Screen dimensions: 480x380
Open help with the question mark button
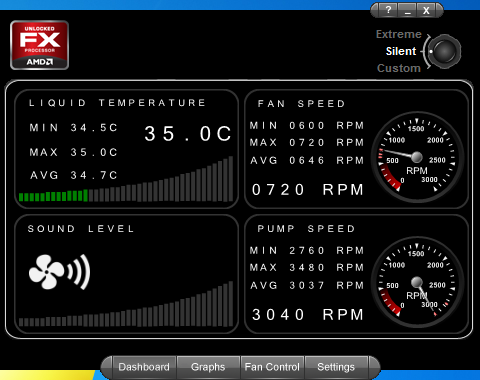(388, 10)
